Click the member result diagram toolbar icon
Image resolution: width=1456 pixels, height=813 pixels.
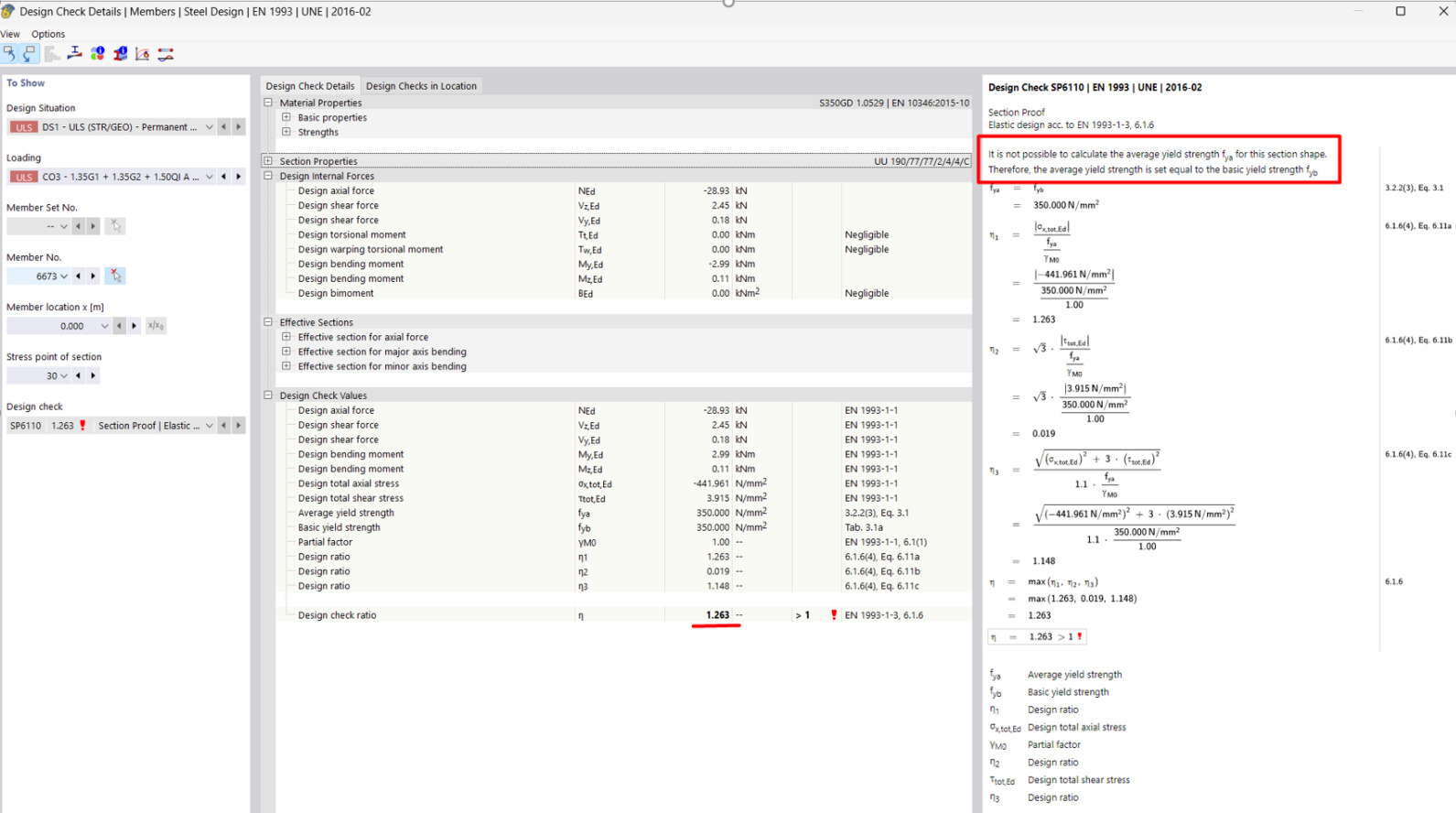click(166, 54)
